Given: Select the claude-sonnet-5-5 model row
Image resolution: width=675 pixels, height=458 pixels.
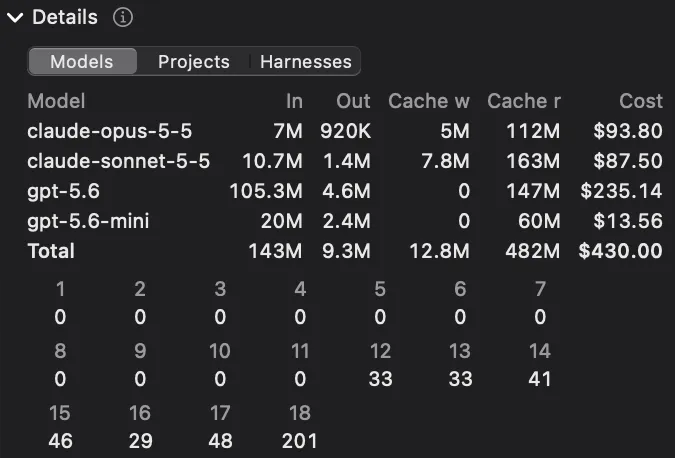Looking at the screenshot, I should 345,161.
